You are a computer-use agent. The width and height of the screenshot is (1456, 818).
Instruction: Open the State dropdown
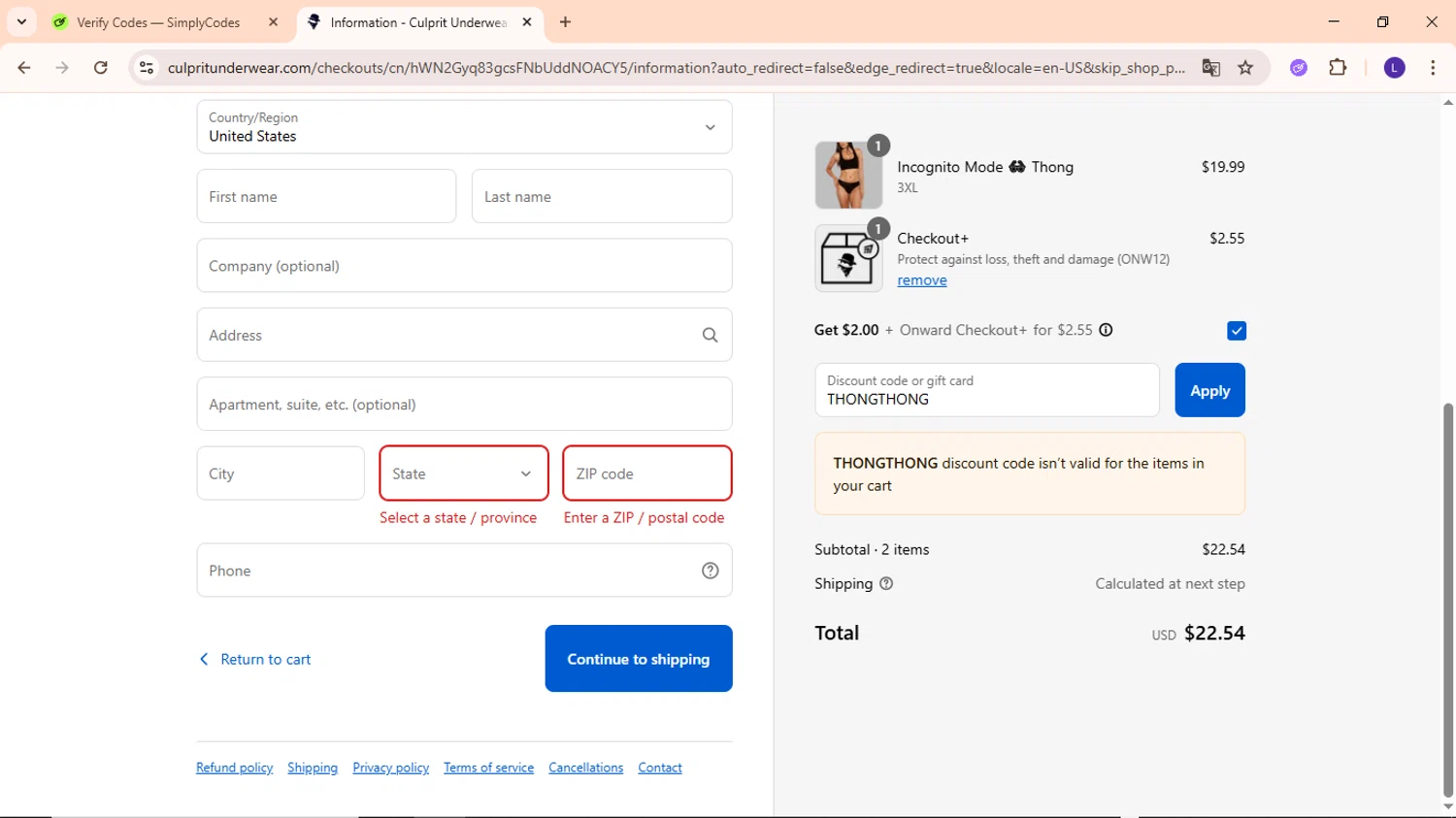[464, 474]
